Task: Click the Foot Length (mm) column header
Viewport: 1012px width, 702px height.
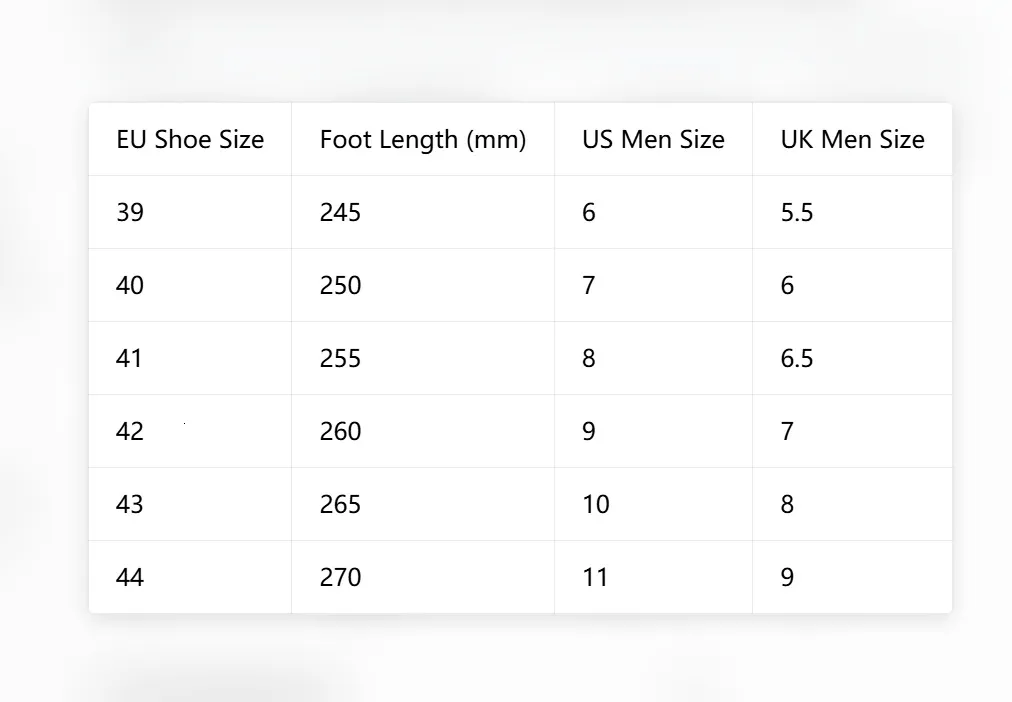Action: pyautogui.click(x=423, y=139)
